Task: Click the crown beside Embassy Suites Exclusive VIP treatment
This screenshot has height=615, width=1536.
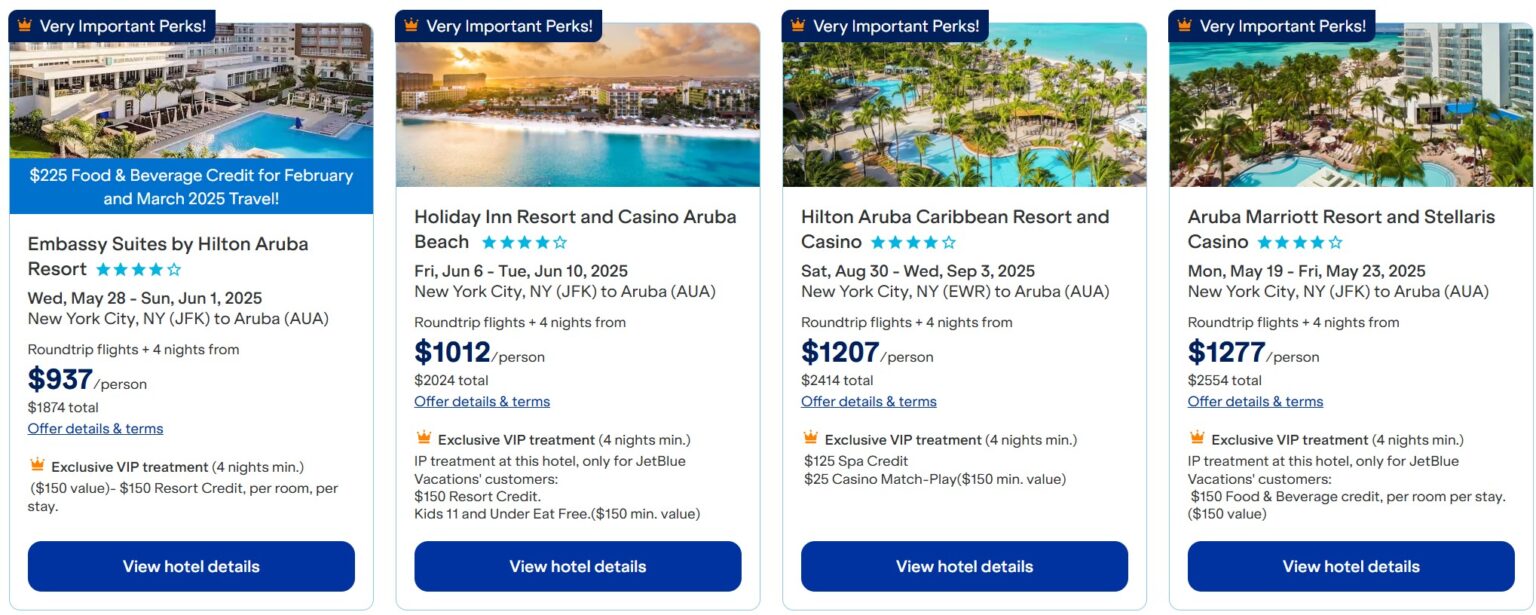Action: coord(35,466)
